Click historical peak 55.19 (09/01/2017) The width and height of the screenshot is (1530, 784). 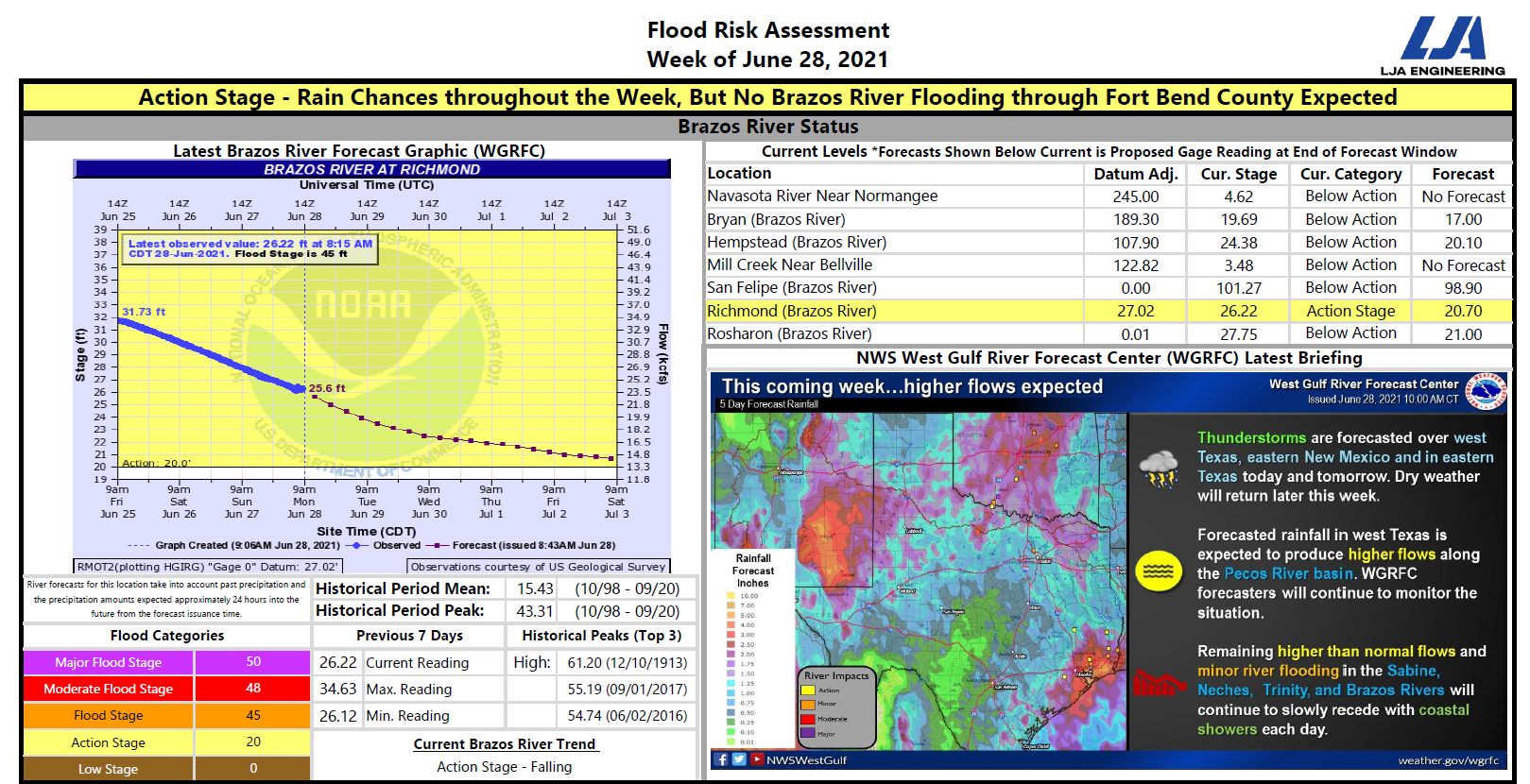tap(627, 690)
